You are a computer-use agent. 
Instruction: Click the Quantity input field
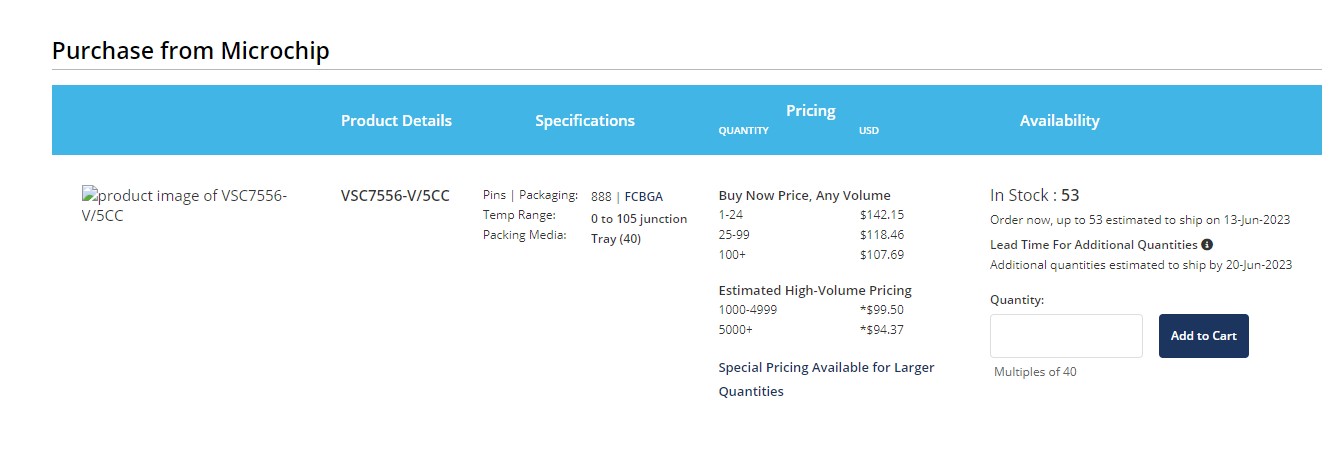point(1066,336)
